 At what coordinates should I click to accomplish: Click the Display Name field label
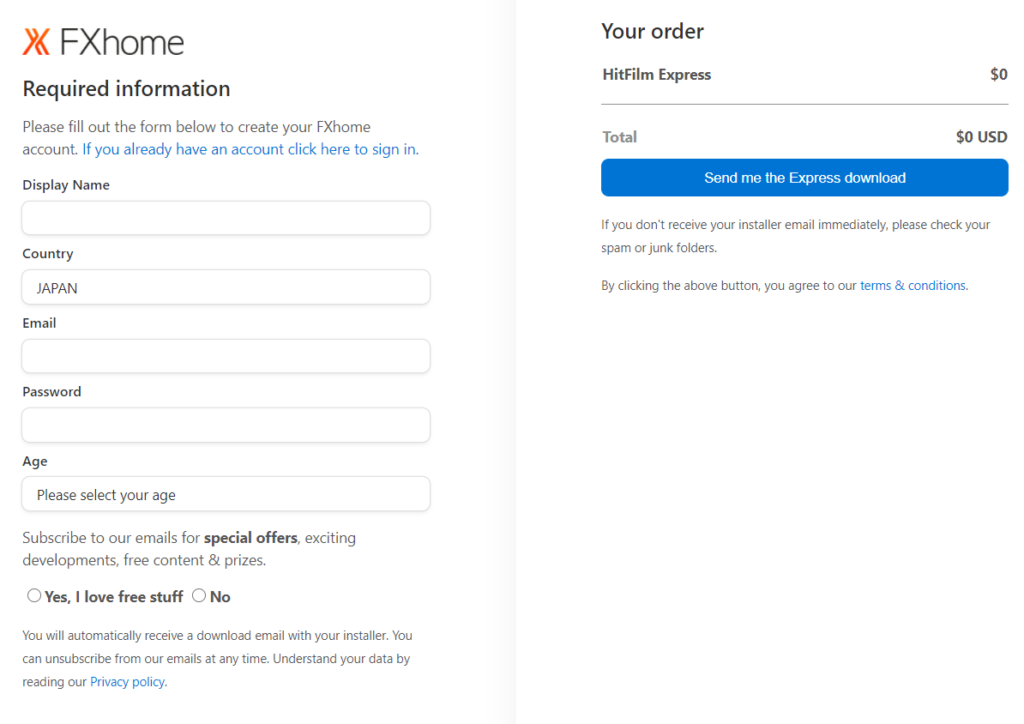point(66,185)
